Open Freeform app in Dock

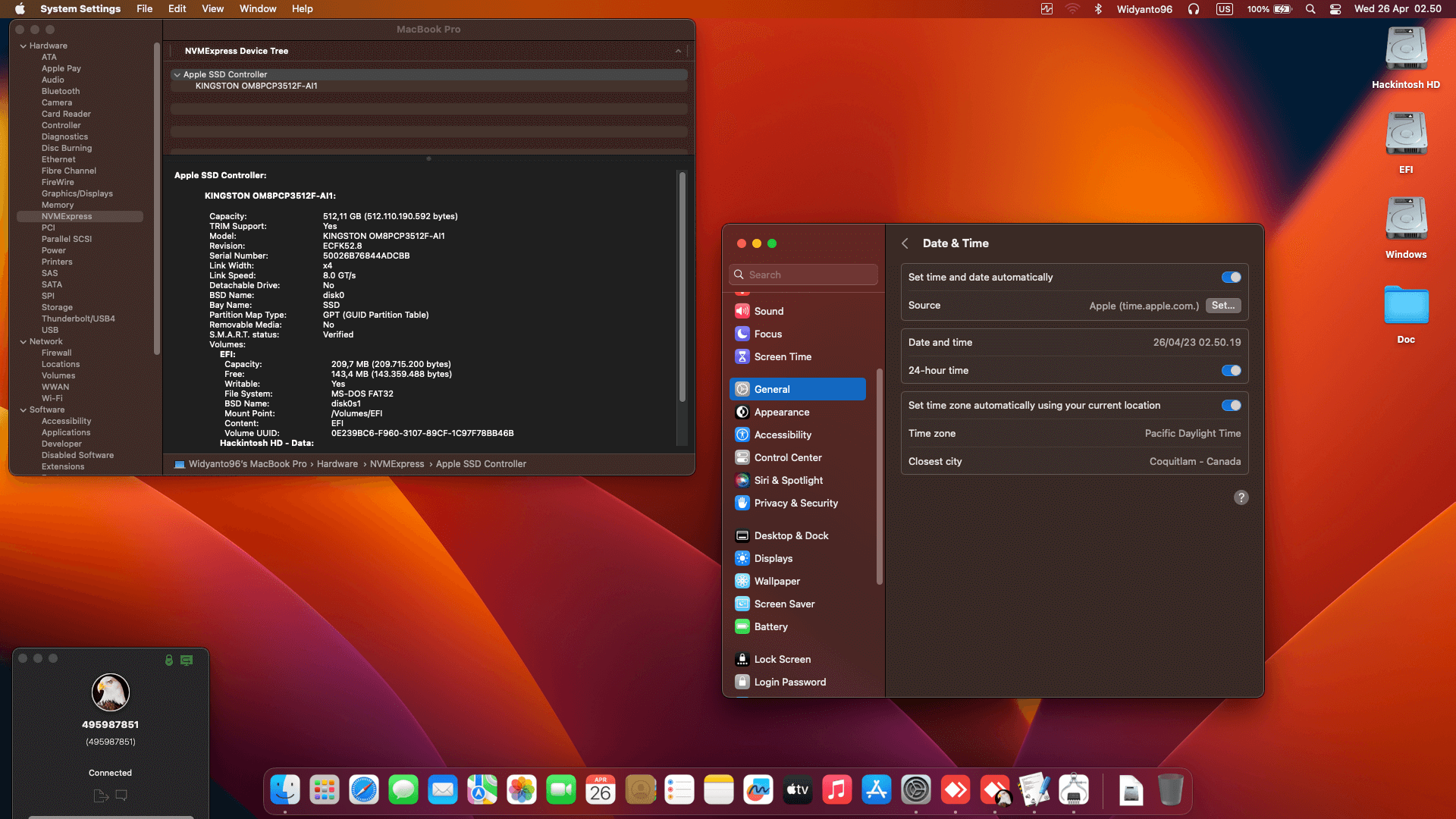(758, 790)
